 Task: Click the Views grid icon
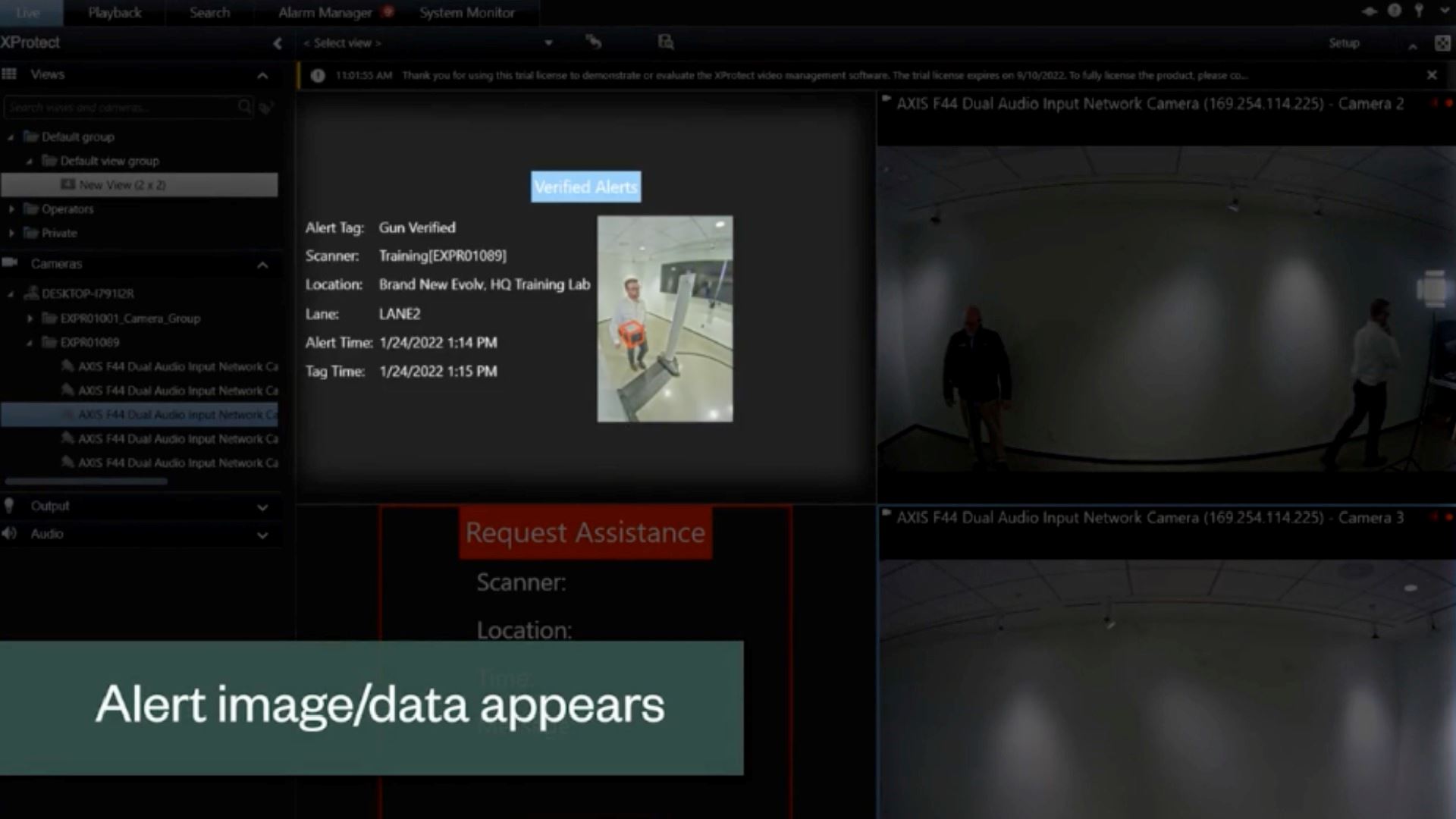pos(9,74)
